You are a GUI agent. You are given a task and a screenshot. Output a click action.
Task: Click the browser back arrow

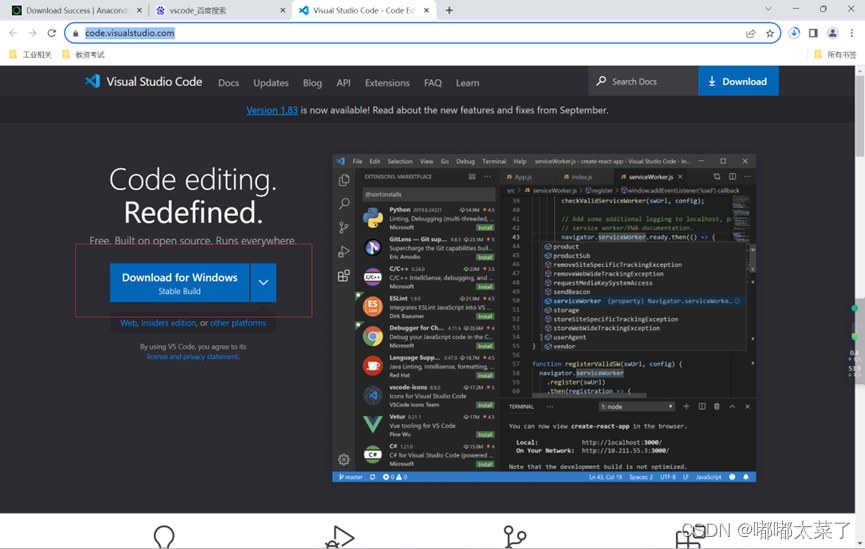click(x=13, y=33)
